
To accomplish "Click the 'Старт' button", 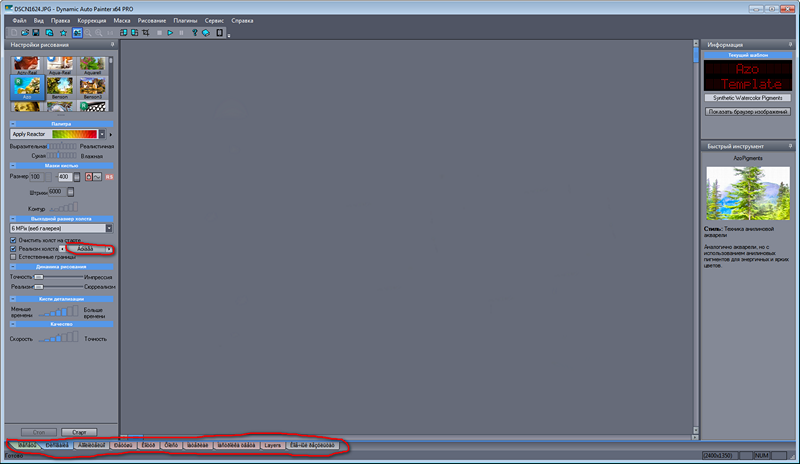I will pyautogui.click(x=78, y=432).
